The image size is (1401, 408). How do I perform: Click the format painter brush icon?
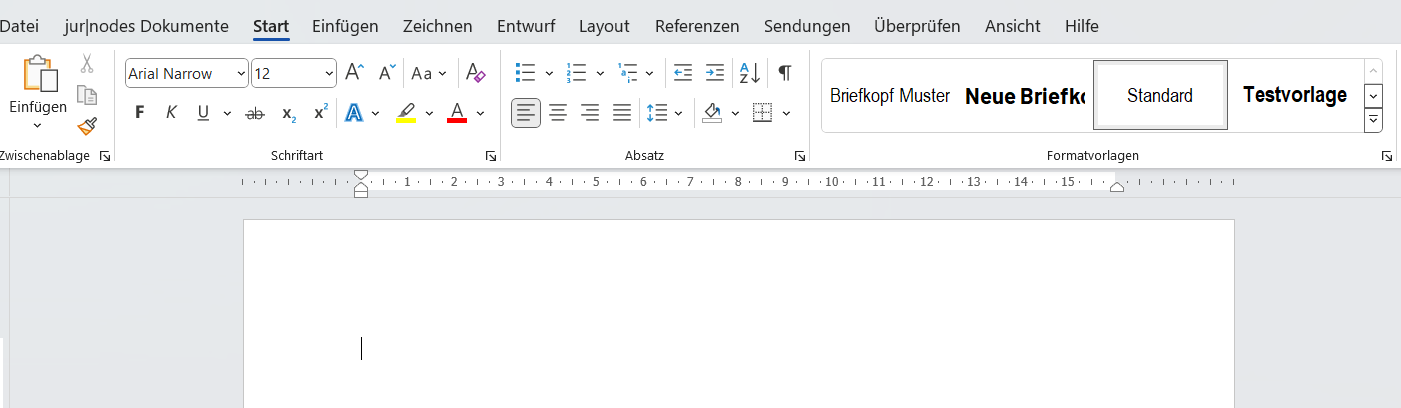(87, 127)
